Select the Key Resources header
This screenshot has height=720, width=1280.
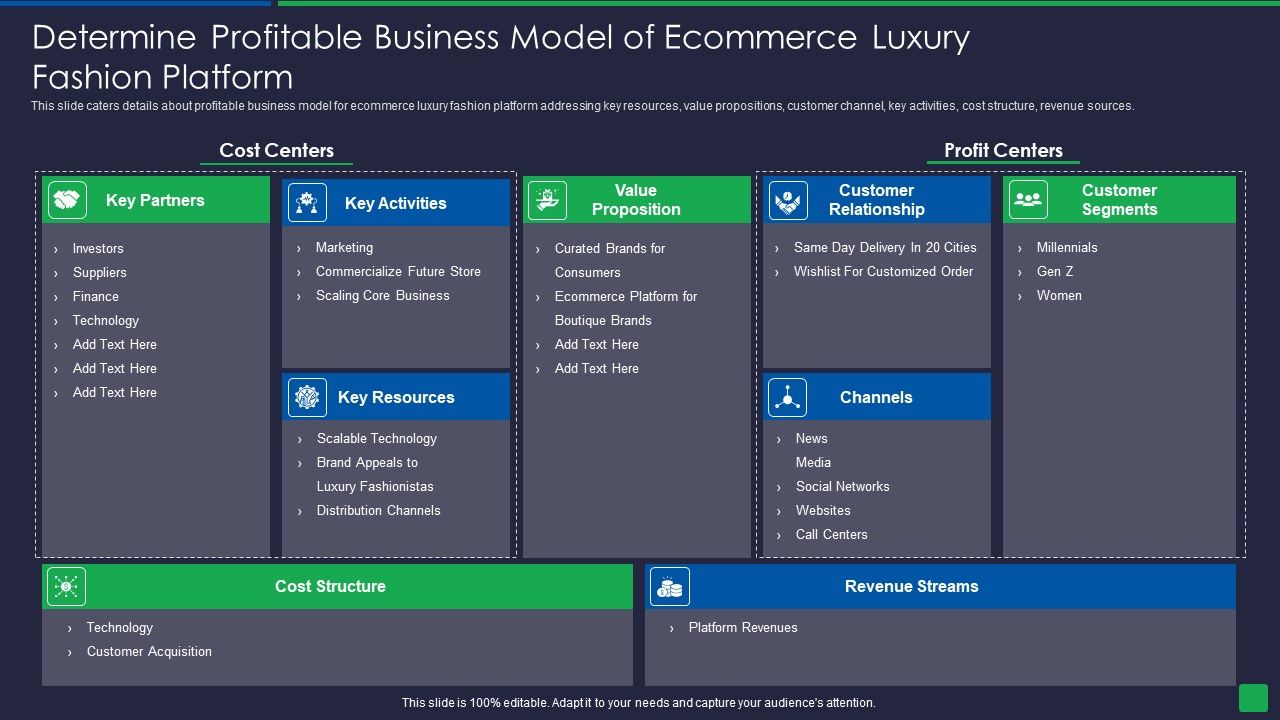[x=396, y=397]
